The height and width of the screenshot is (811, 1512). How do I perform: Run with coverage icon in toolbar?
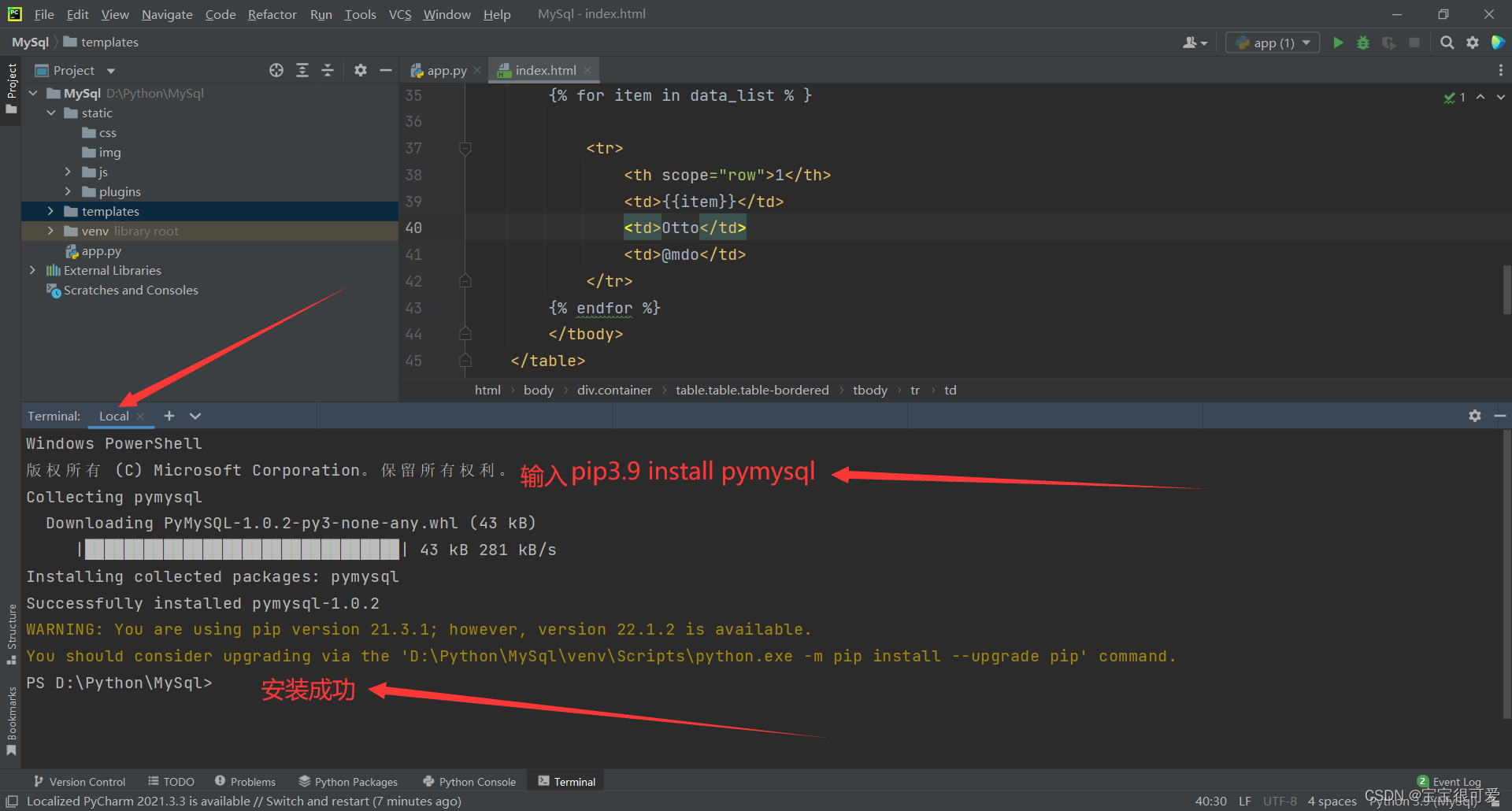pyautogui.click(x=1389, y=43)
